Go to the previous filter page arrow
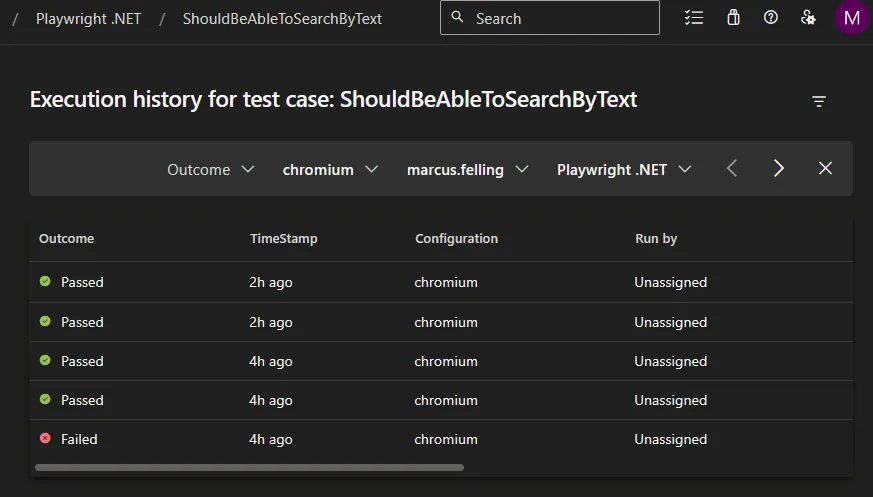The height and width of the screenshot is (497, 873). coord(732,169)
